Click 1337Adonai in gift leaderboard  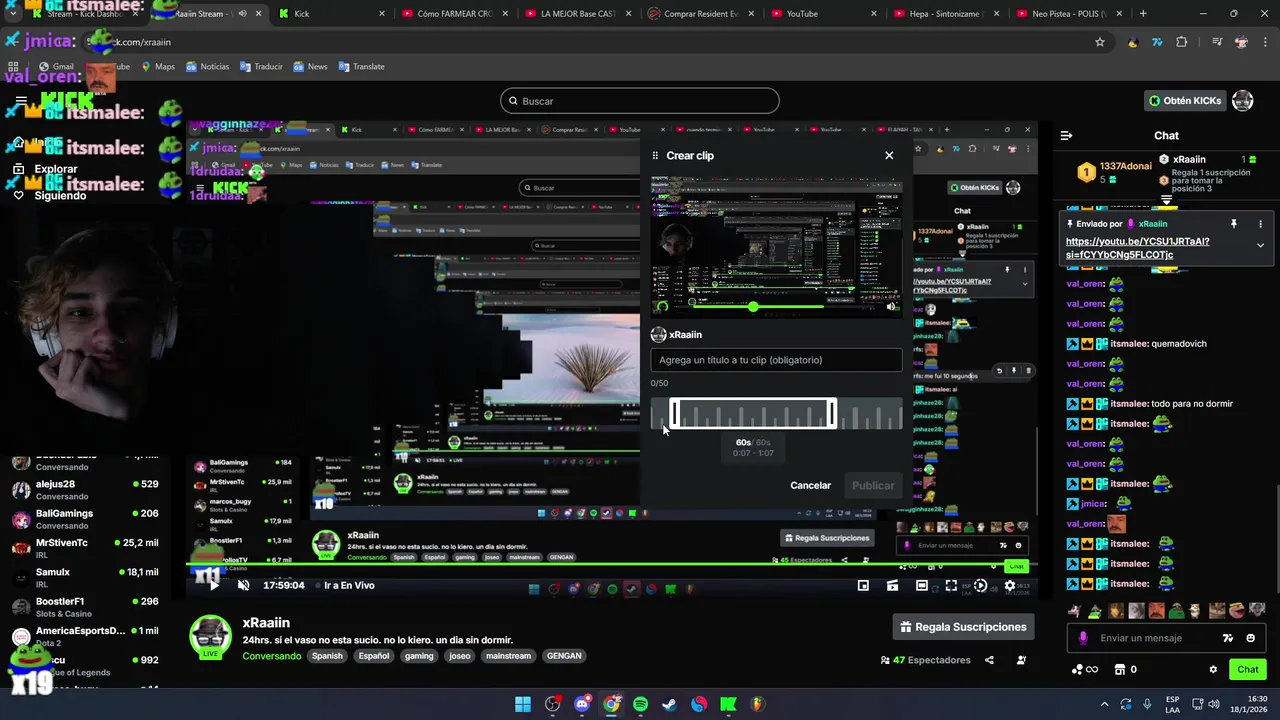(x=1125, y=165)
